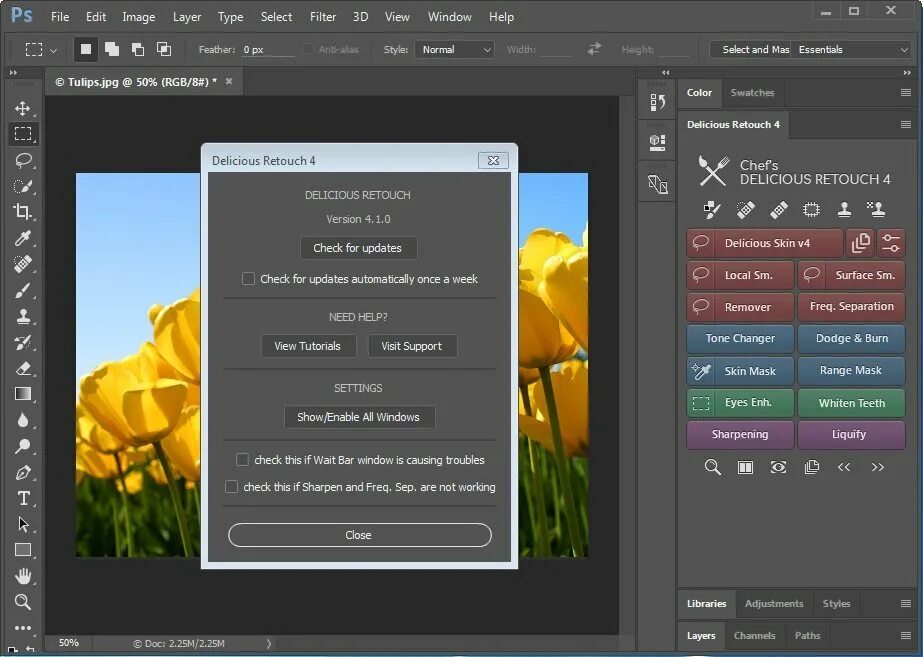Open the Color panel options menu
The image size is (923, 657).
tap(906, 92)
